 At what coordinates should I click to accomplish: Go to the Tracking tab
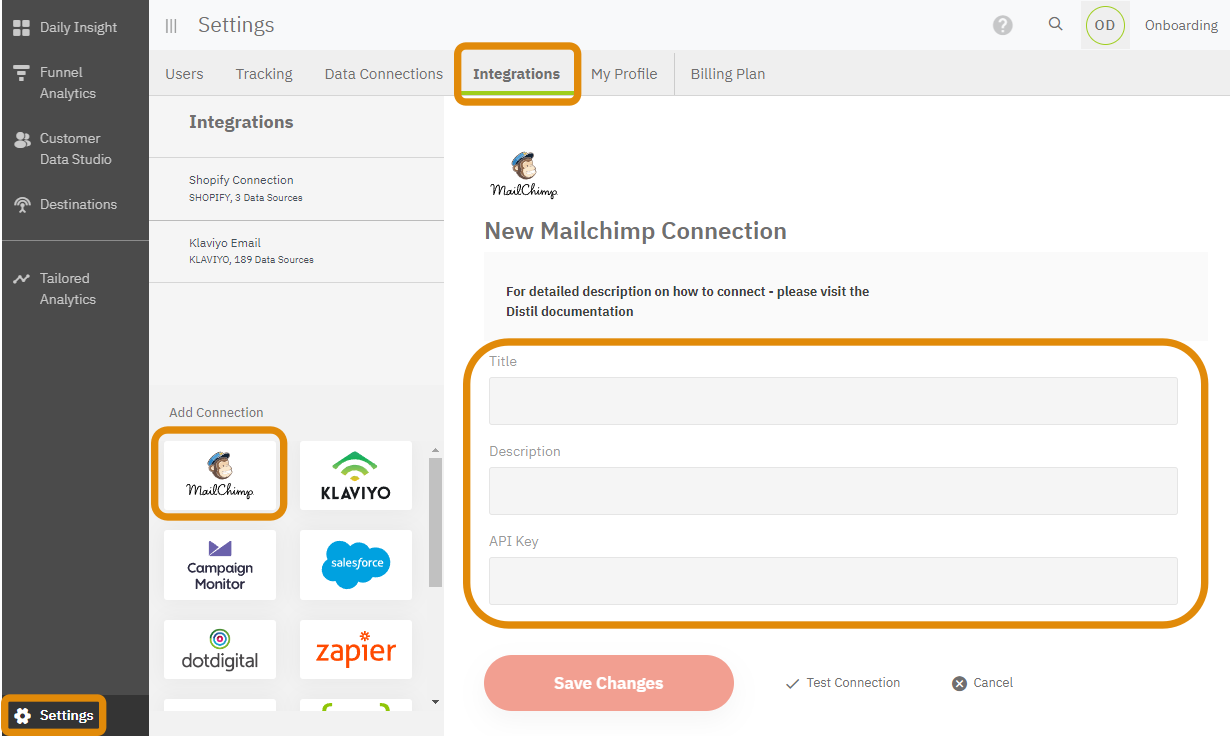(x=264, y=74)
